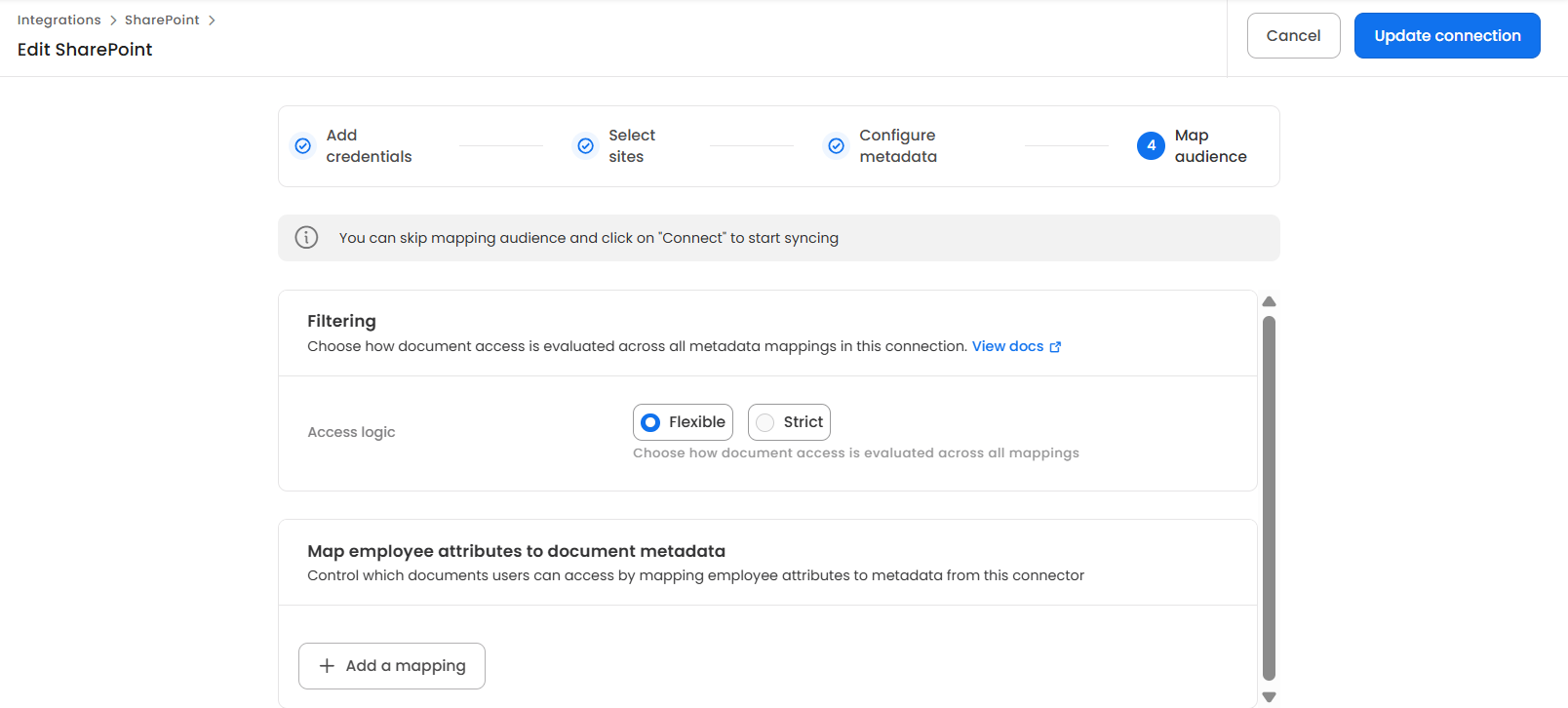Go to SharePoint breadcrumb link
1568x708 pixels.
(162, 20)
